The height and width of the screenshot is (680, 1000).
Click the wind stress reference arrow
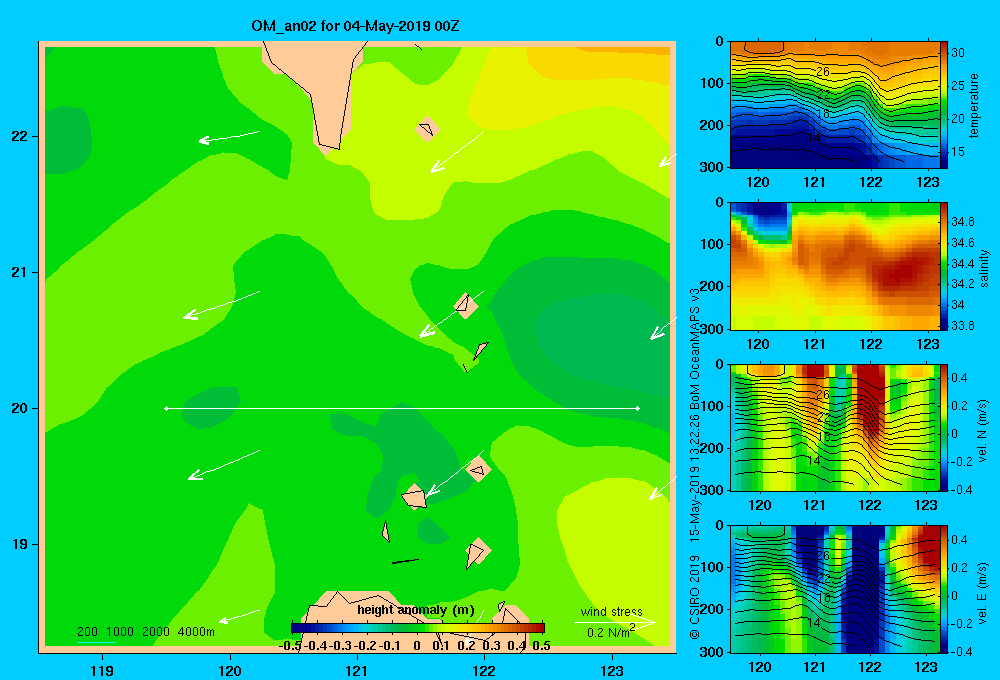614,622
